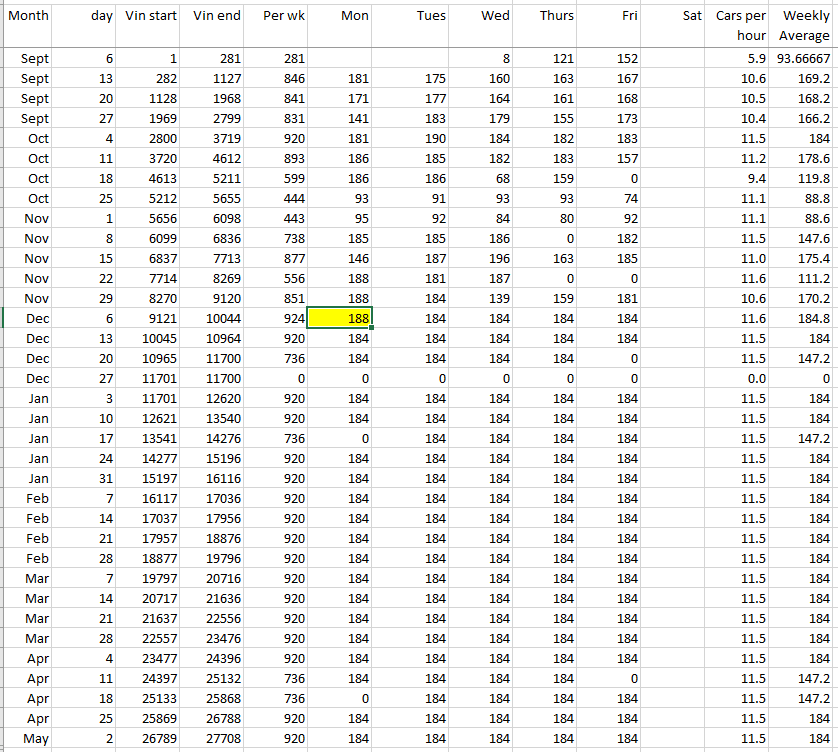
Task: Select the yellow highlighted cell with 188
Action: point(342,318)
